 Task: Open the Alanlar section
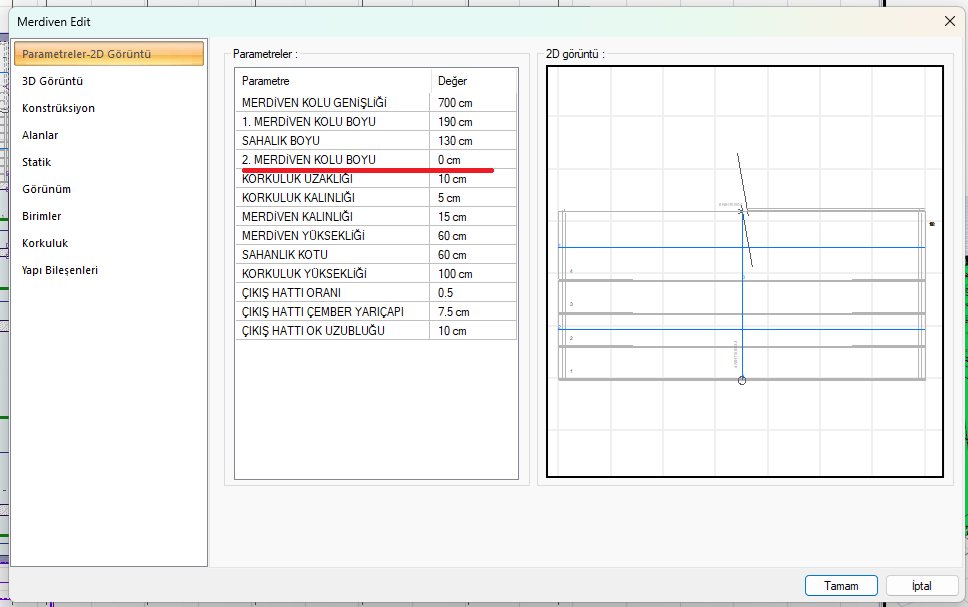[x=40, y=135]
